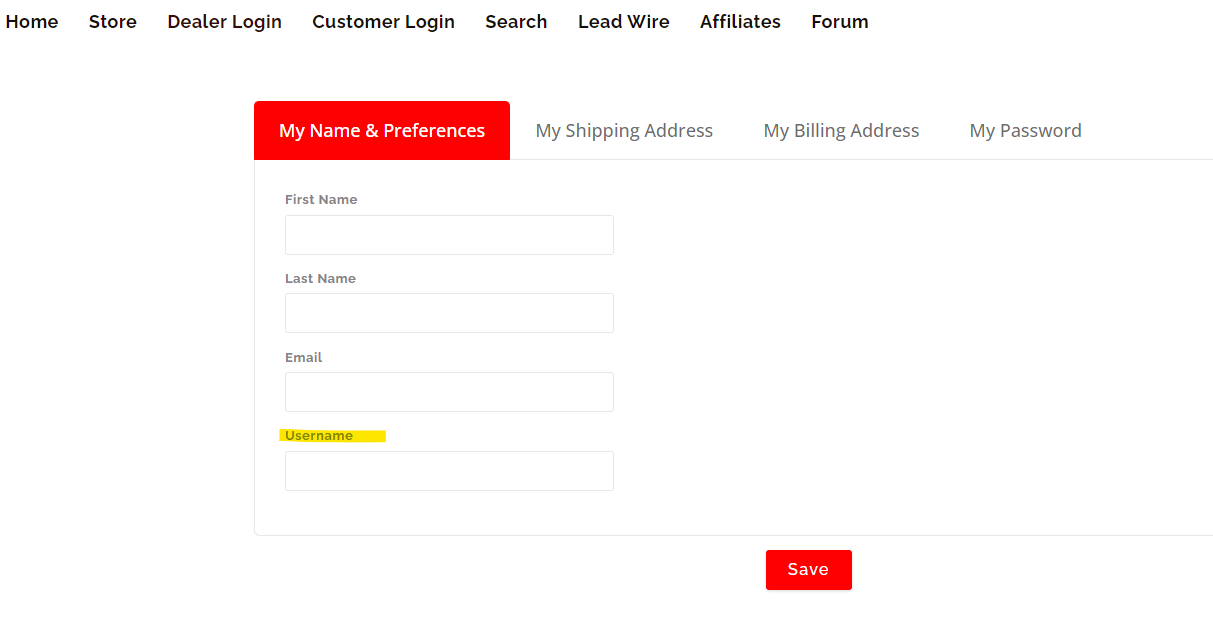1213x617 pixels.
Task: Open the Customer Login link
Action: click(x=384, y=22)
